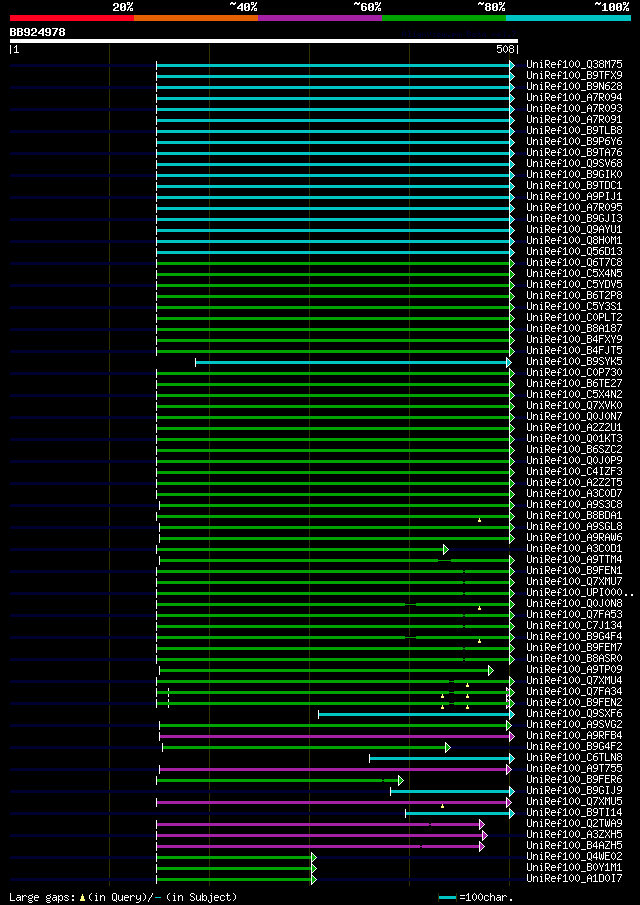
Task: Click the cyan alignment bar for C6TLN8
Action: 441,758
